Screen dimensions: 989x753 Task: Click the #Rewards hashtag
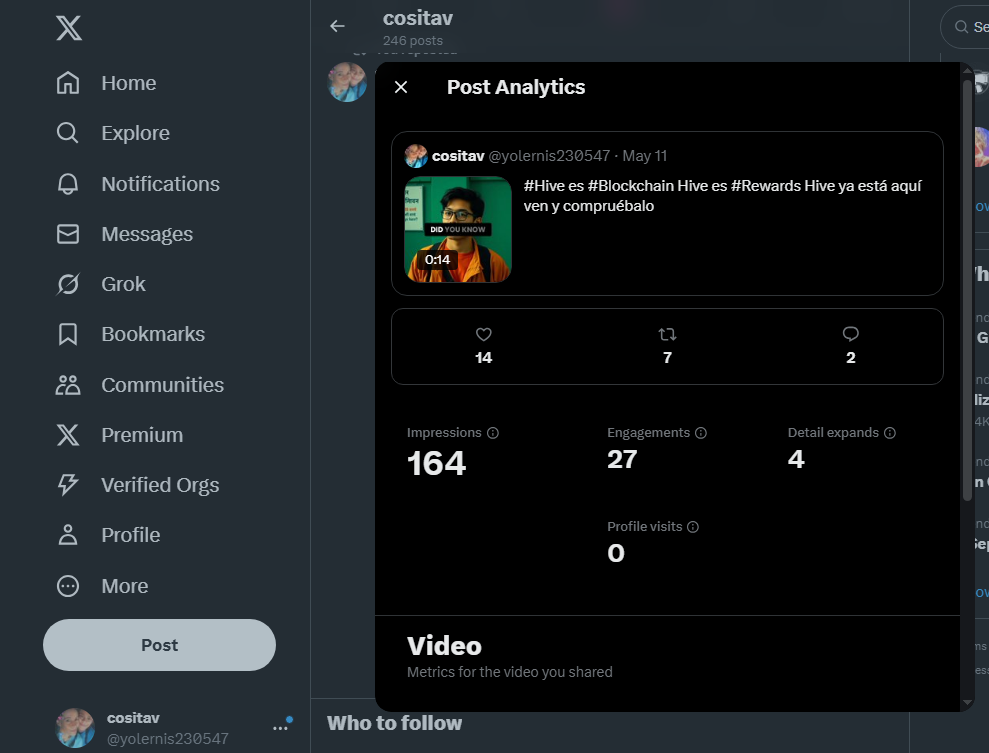tap(766, 186)
